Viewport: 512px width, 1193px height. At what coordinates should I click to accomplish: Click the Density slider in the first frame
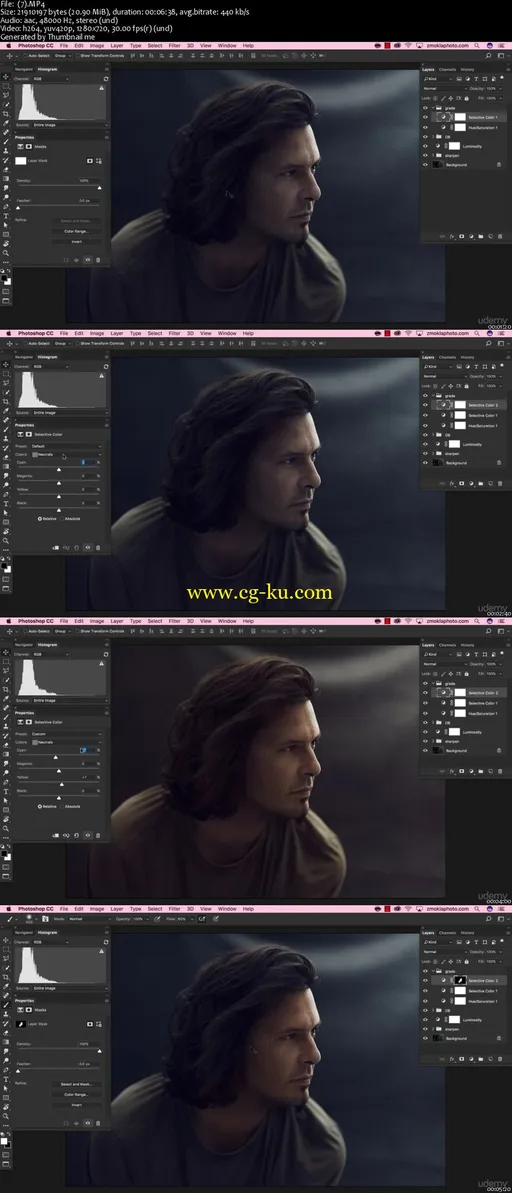coord(59,186)
